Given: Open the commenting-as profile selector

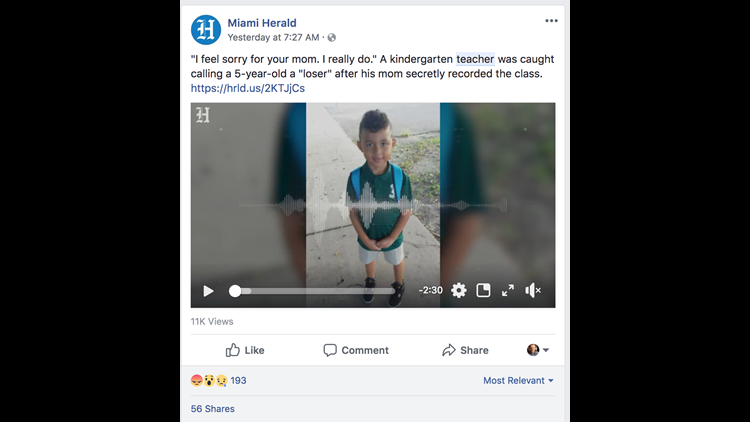Looking at the screenshot, I should tap(539, 350).
